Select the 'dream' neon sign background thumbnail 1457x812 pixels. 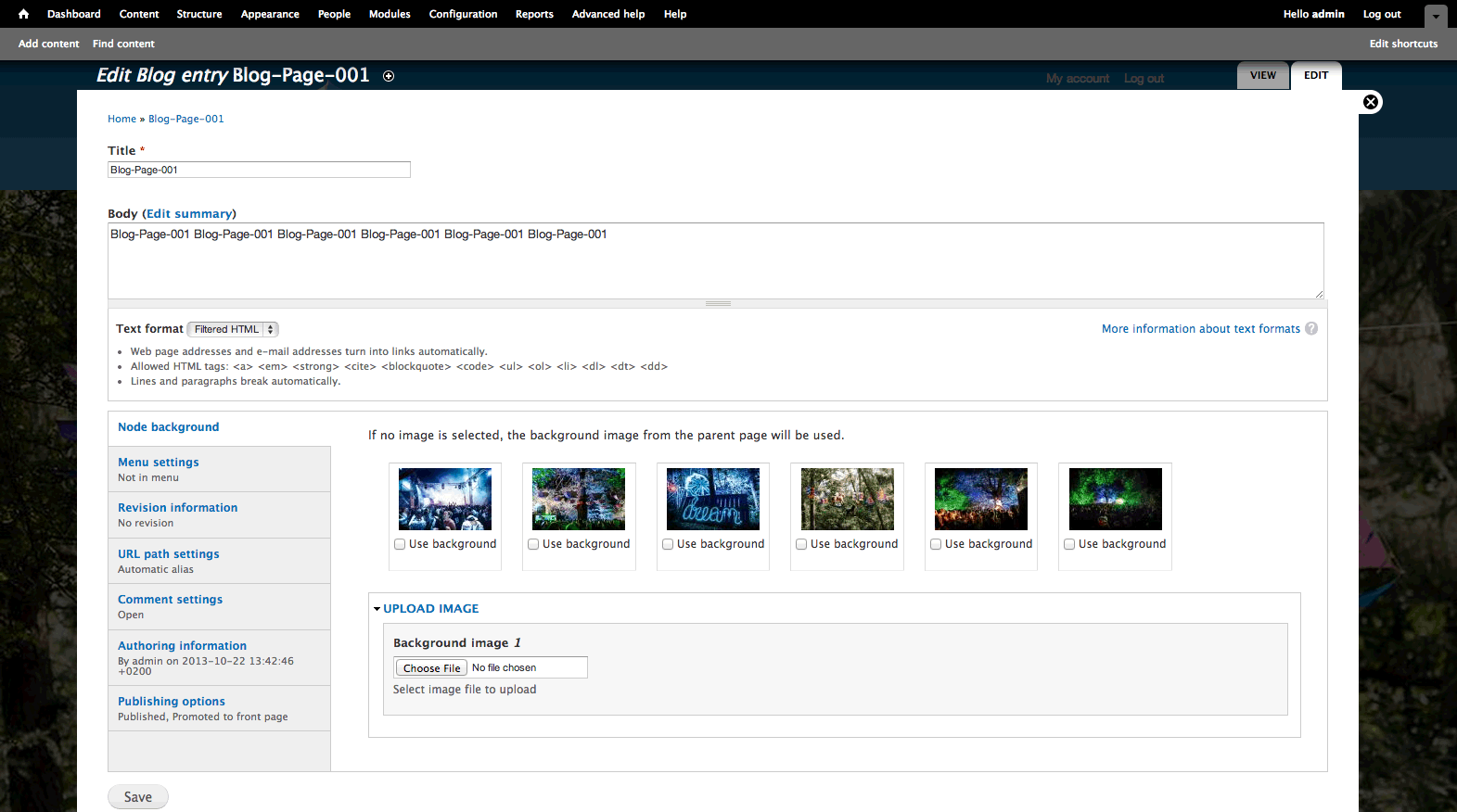pyautogui.click(x=712, y=499)
